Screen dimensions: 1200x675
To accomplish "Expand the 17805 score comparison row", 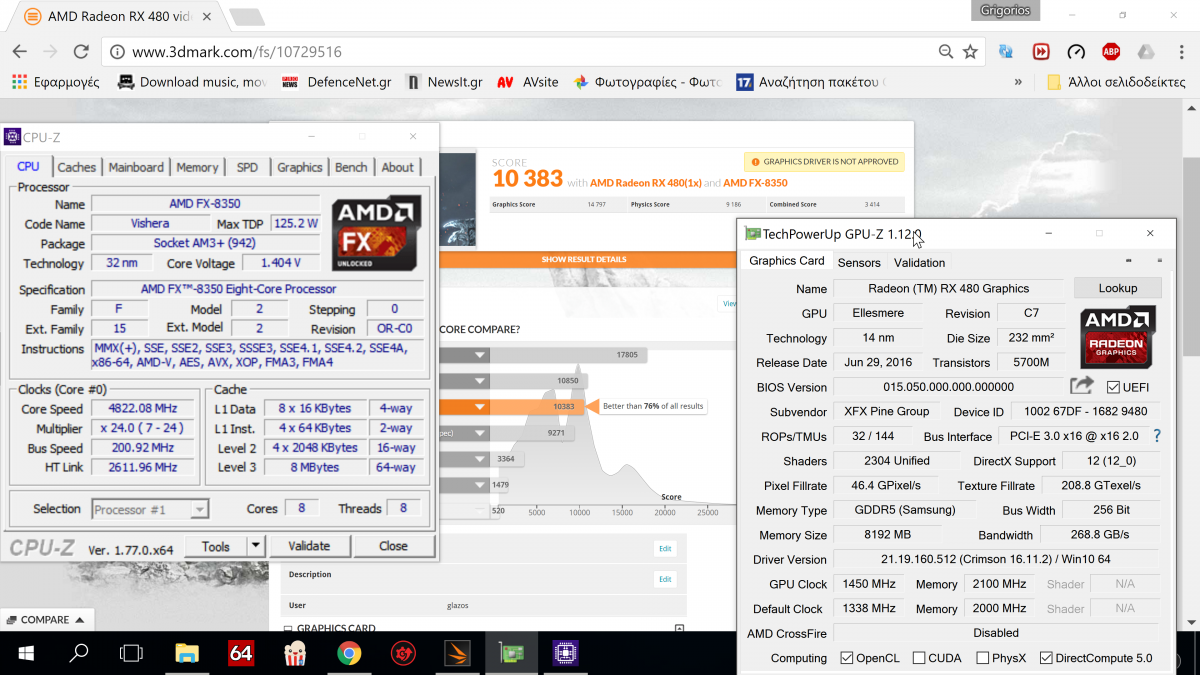I will (481, 355).
